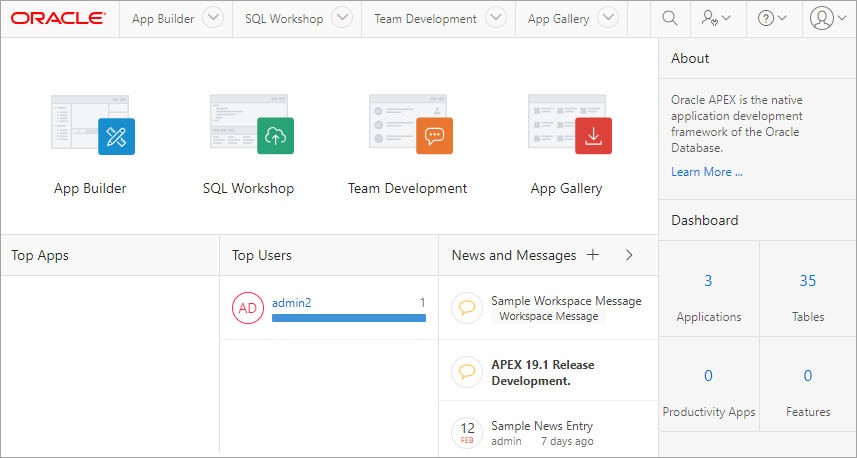Select Team Development in the top menu
Viewport: 857px width, 458px height.
(425, 19)
